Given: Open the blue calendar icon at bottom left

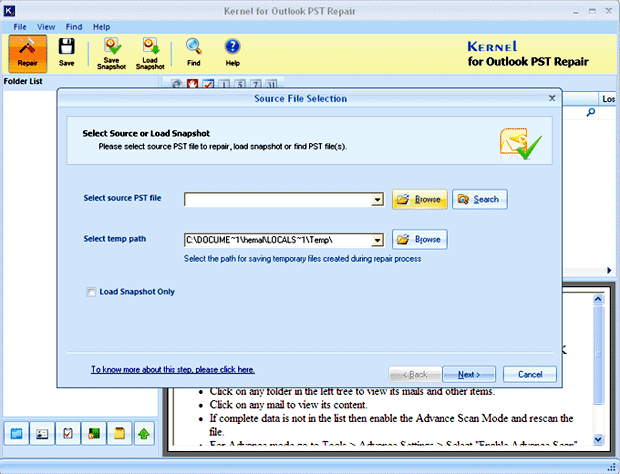Looking at the screenshot, I should [16, 434].
